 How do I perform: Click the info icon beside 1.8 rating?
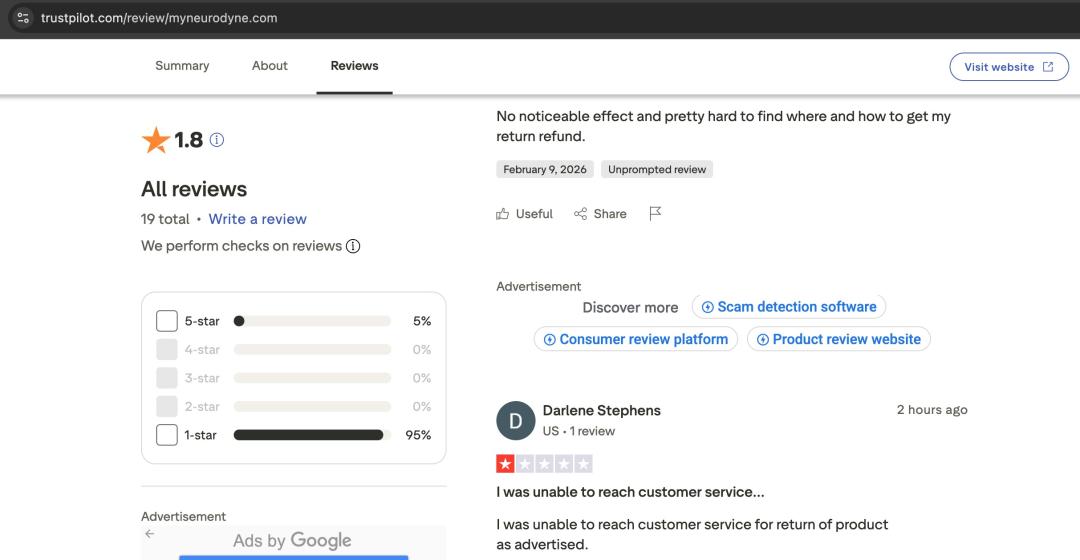coord(217,141)
